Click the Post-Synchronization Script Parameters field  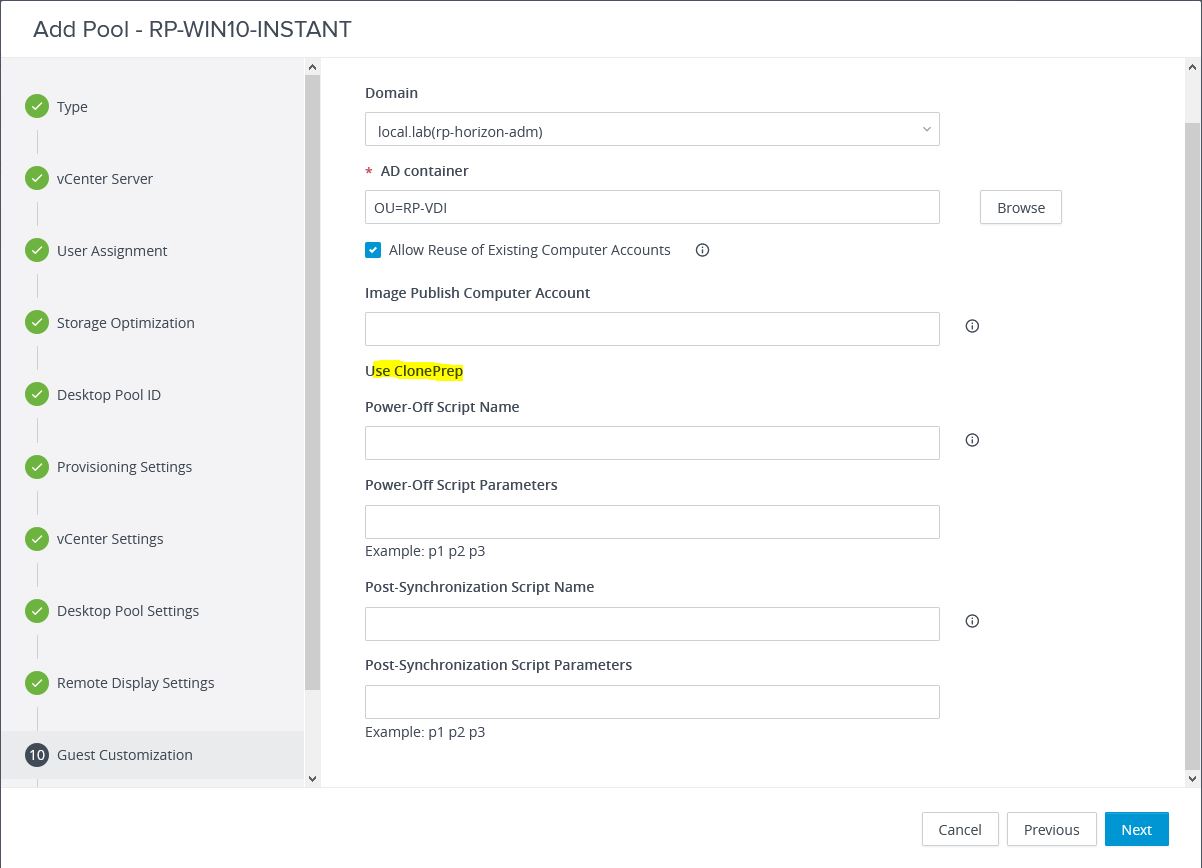pyautogui.click(x=652, y=702)
